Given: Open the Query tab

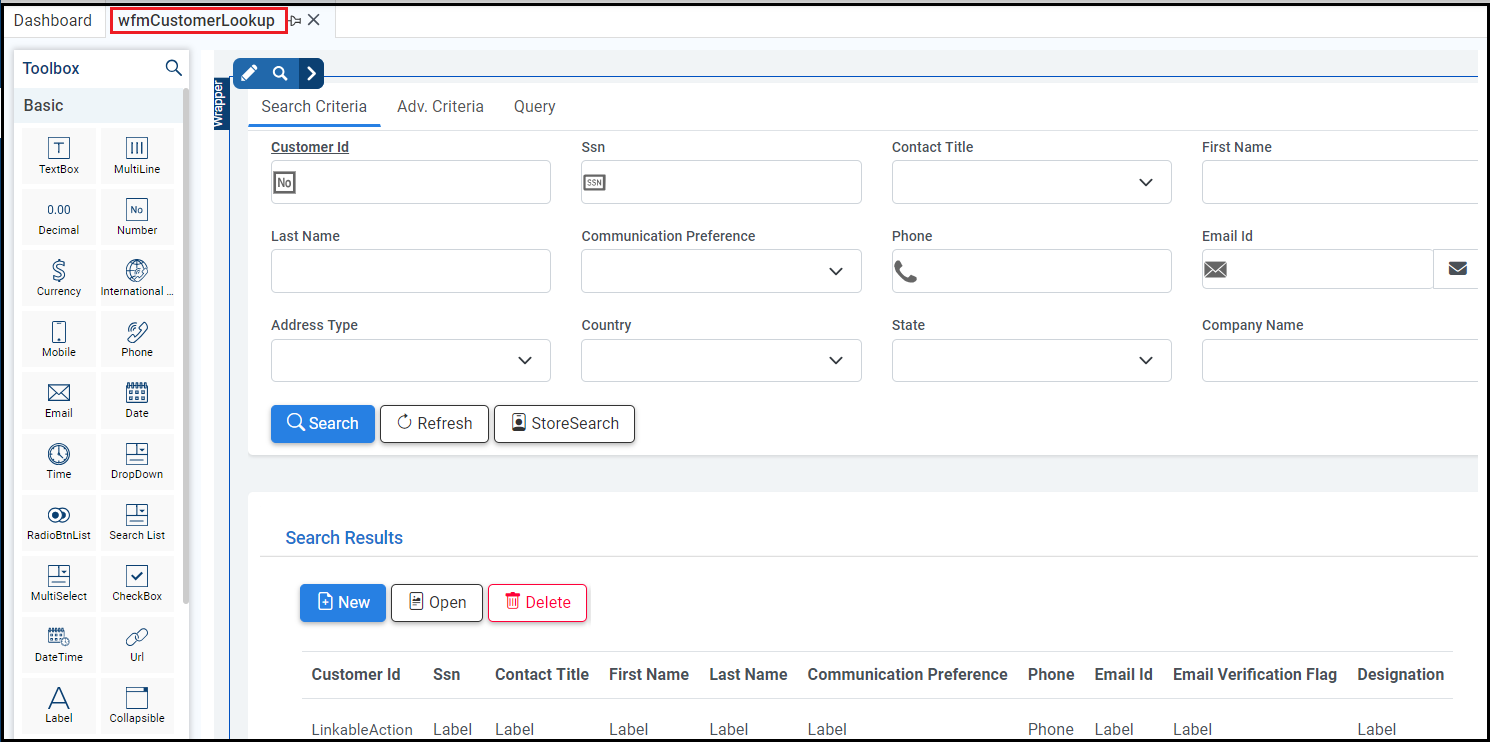Looking at the screenshot, I should pyautogui.click(x=534, y=107).
